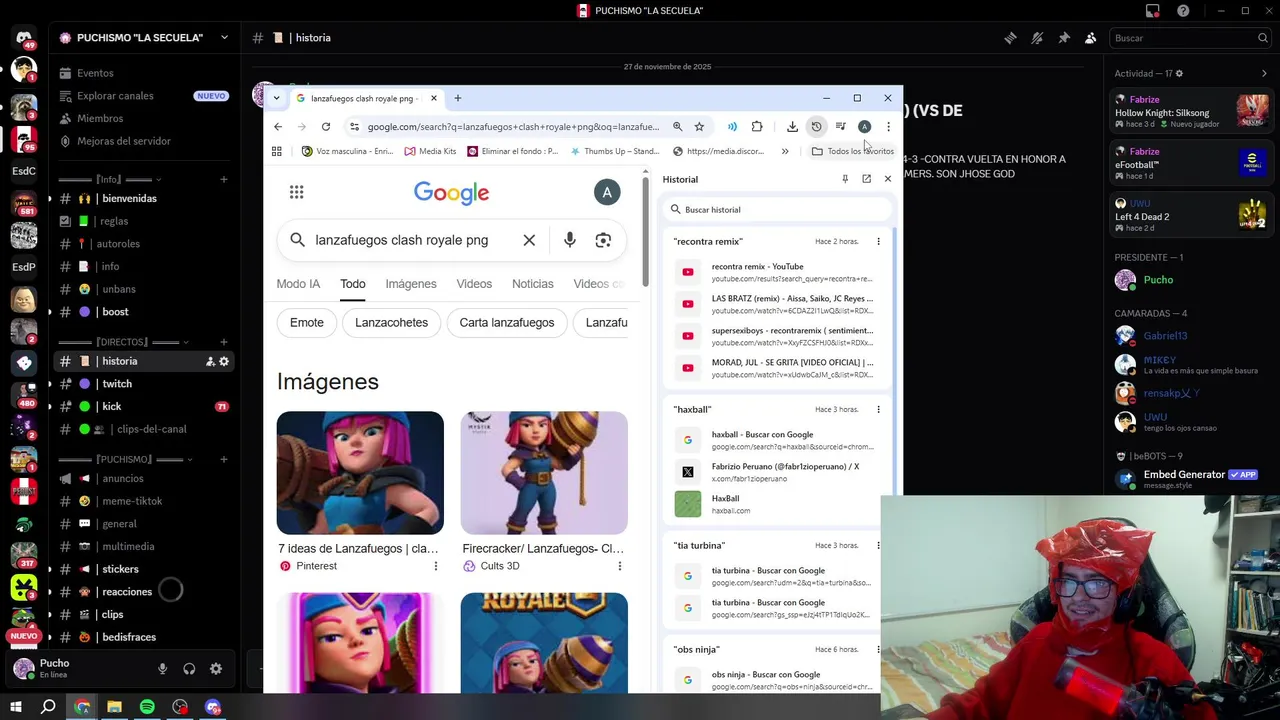Viewport: 1280px width, 720px height.
Task: Start voice search with the microphone icon
Action: tap(570, 240)
